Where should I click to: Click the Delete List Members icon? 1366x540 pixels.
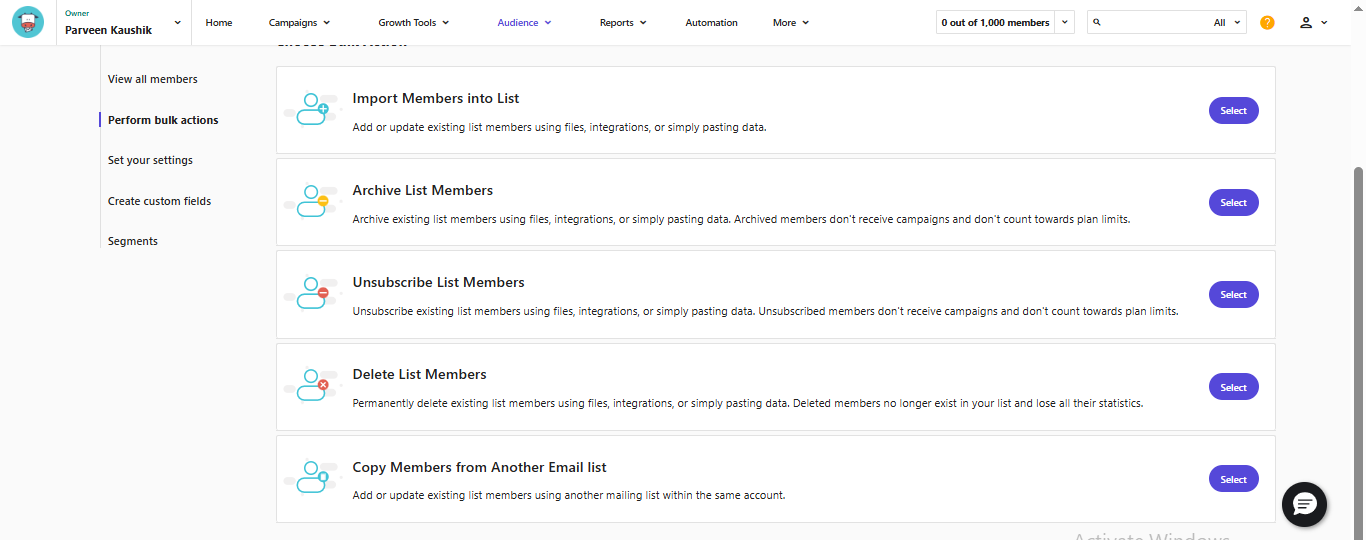pyautogui.click(x=312, y=386)
